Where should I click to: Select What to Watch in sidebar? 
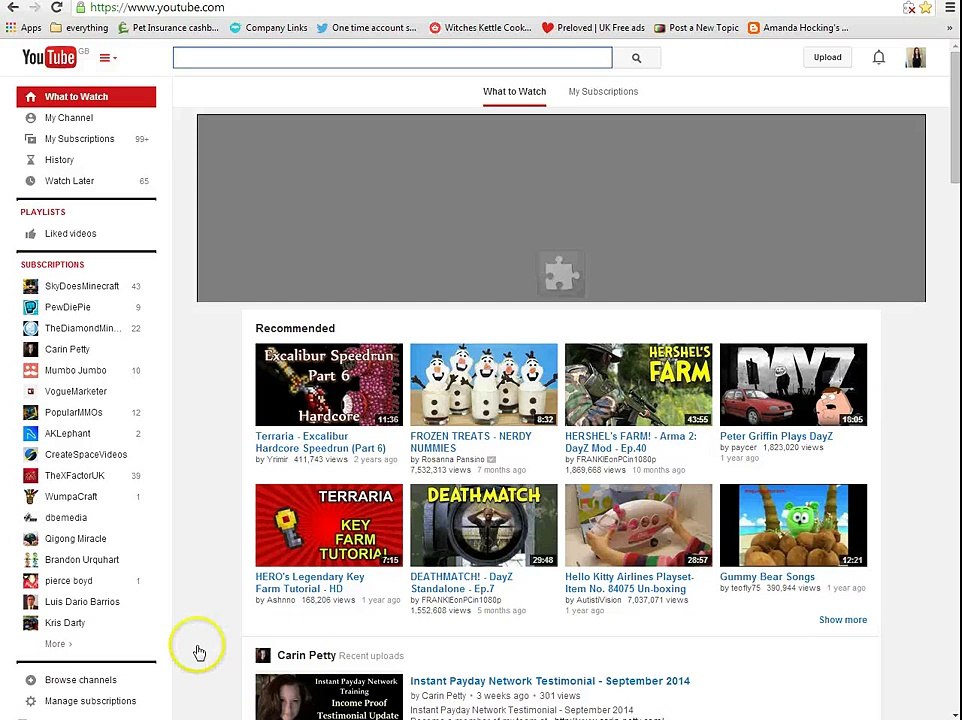(86, 97)
